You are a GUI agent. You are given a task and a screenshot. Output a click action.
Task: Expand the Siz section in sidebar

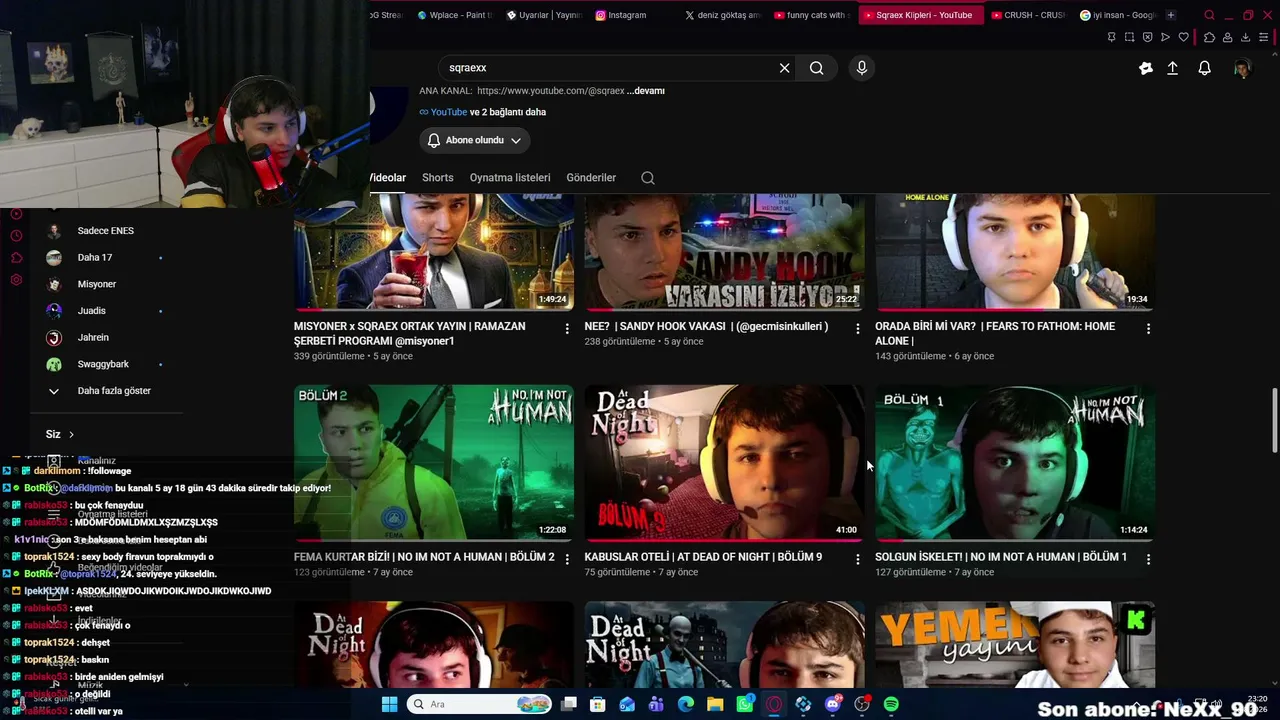[60, 434]
